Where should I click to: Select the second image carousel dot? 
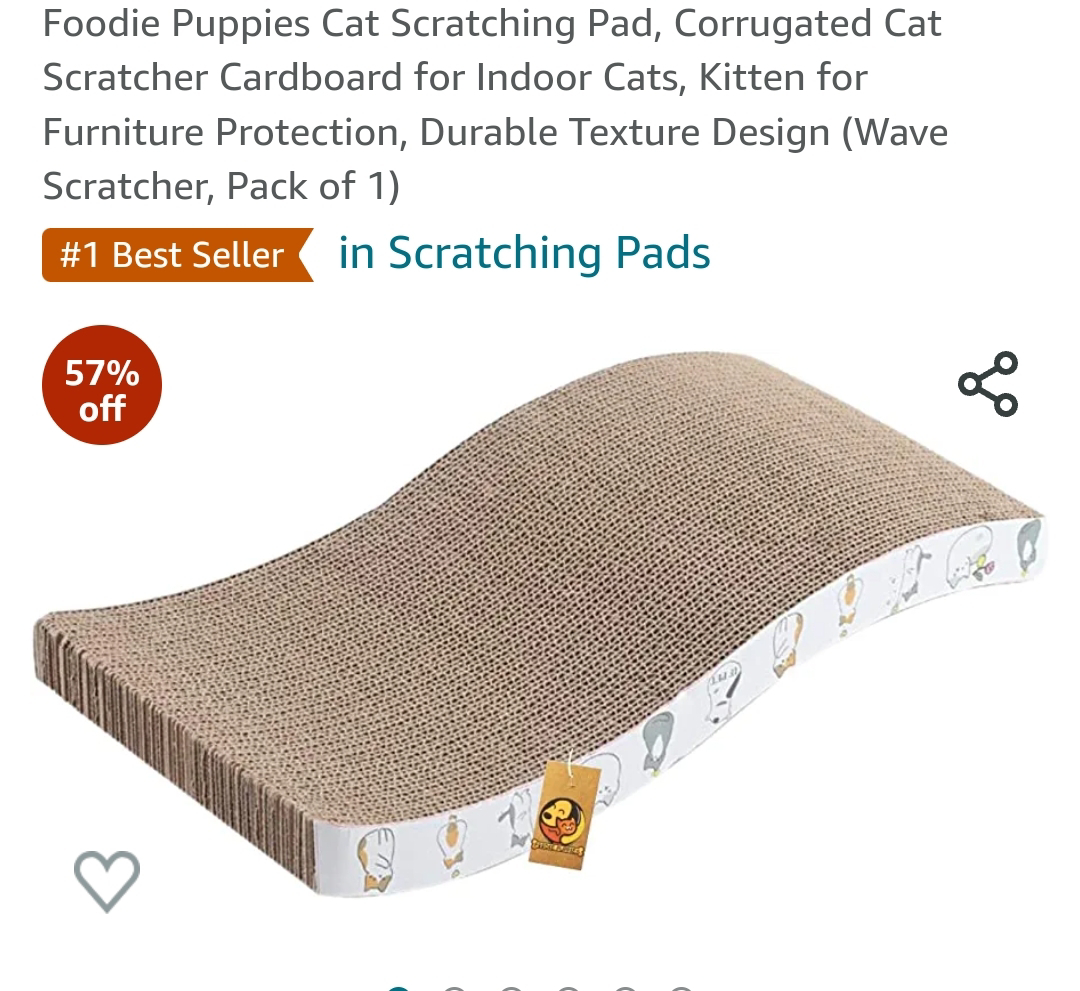[455, 989]
